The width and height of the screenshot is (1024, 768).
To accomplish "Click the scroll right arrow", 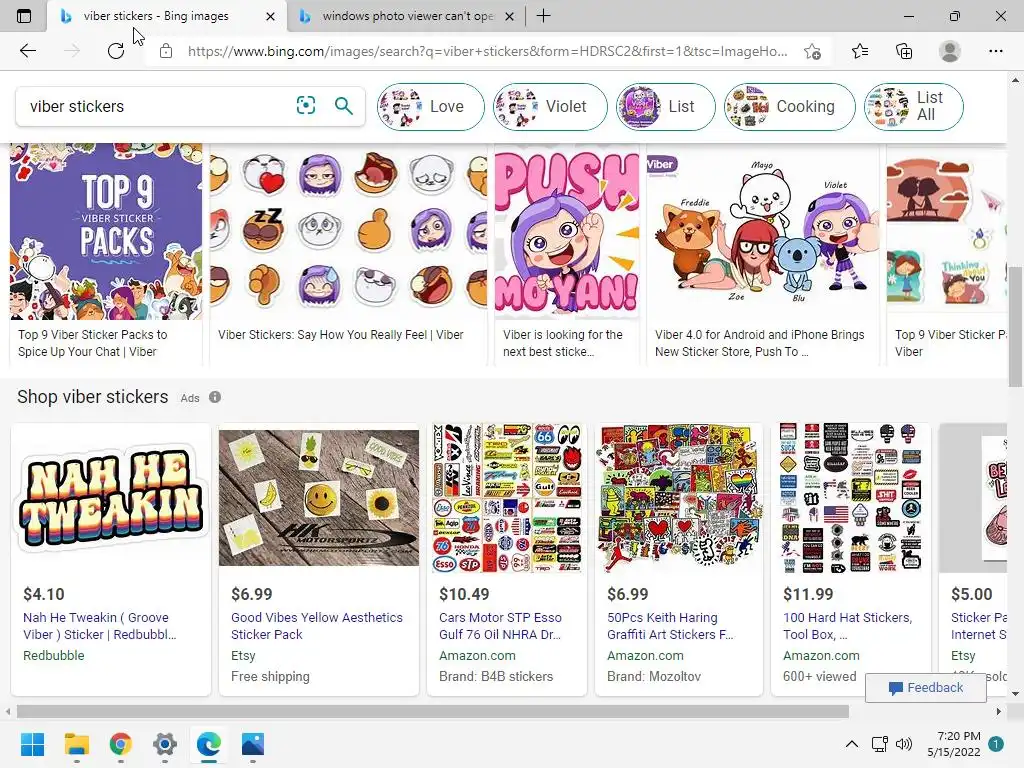I will (999, 711).
